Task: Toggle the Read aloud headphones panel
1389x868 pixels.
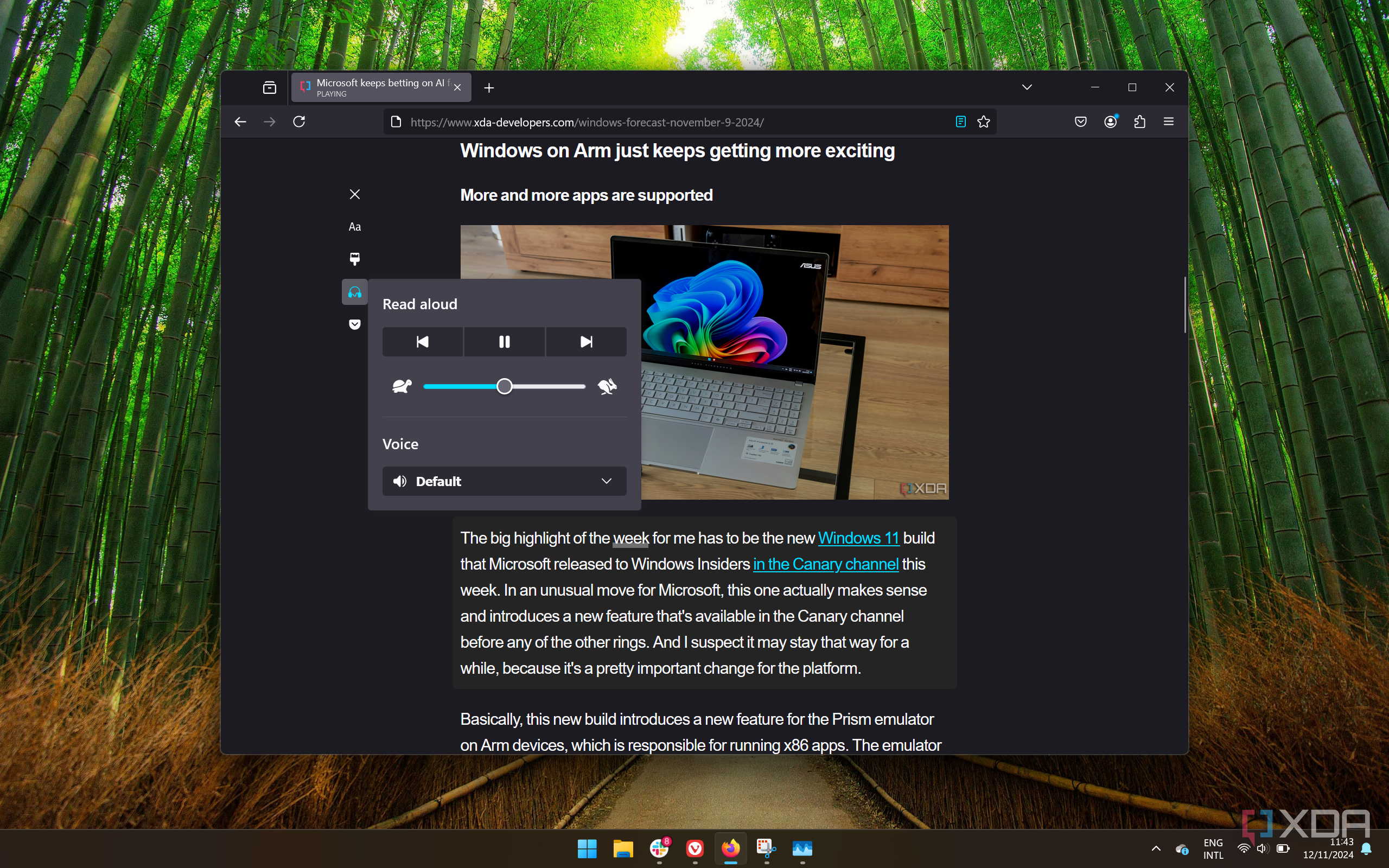Action: [x=355, y=292]
